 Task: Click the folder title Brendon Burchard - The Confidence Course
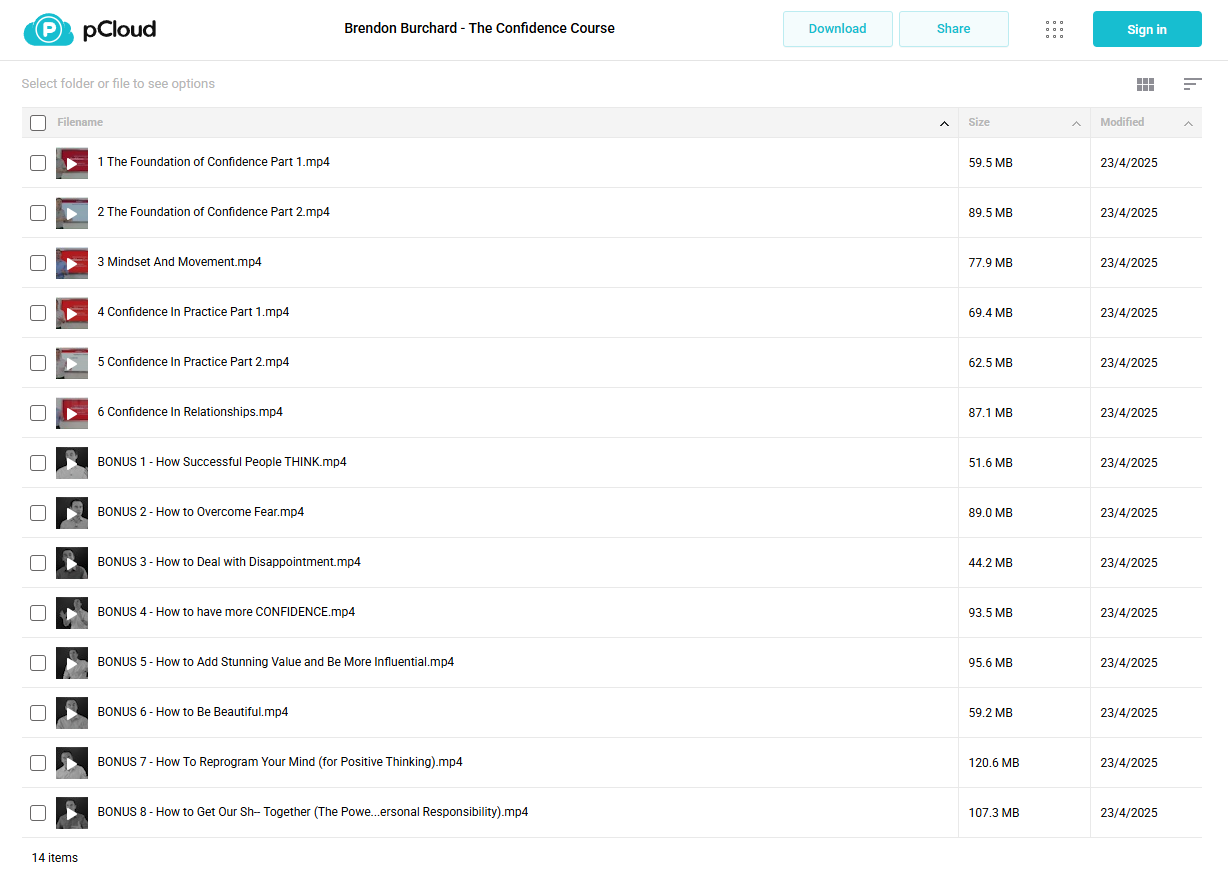[479, 28]
